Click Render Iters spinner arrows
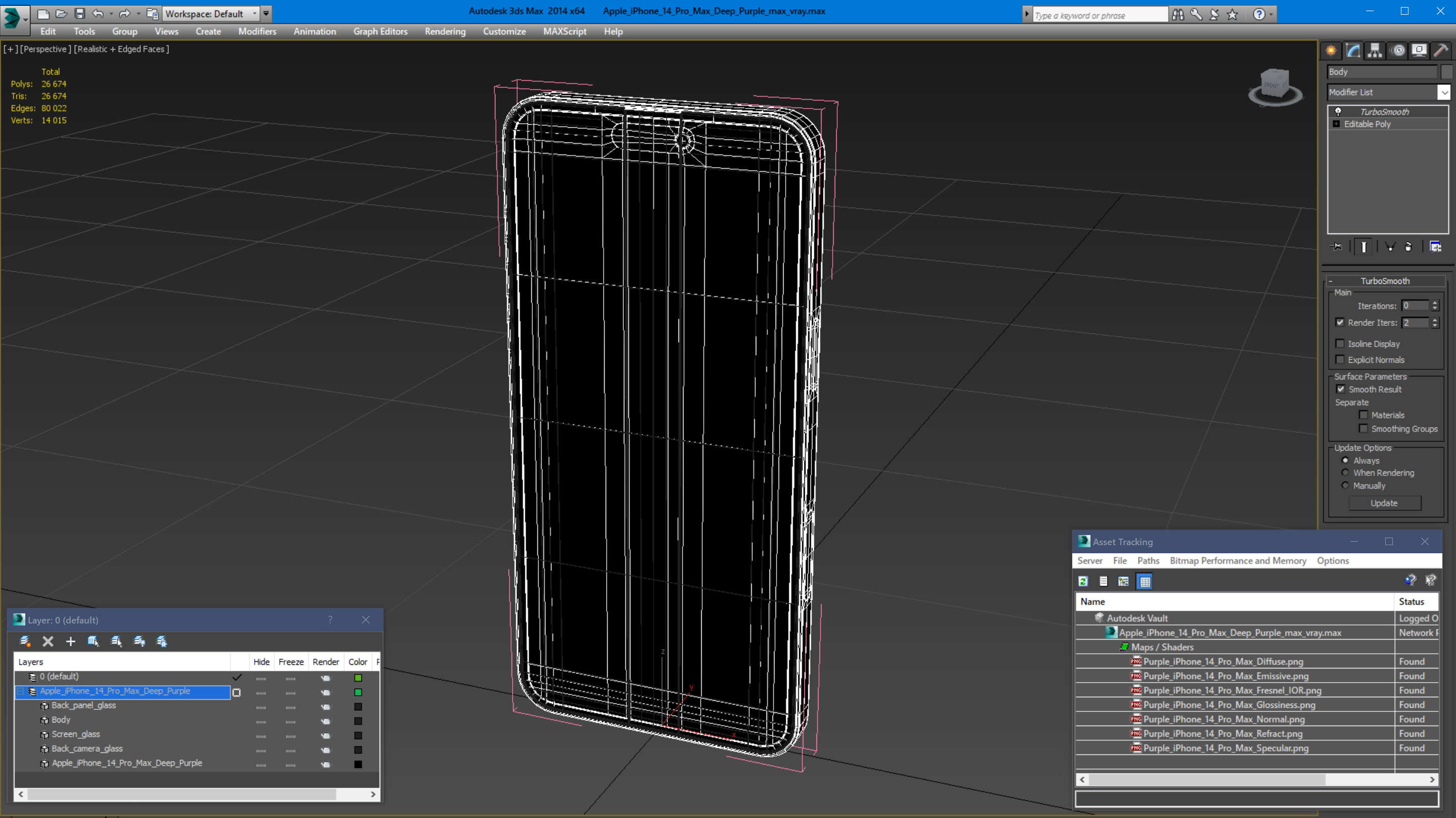The width and height of the screenshot is (1456, 818). click(x=1435, y=322)
